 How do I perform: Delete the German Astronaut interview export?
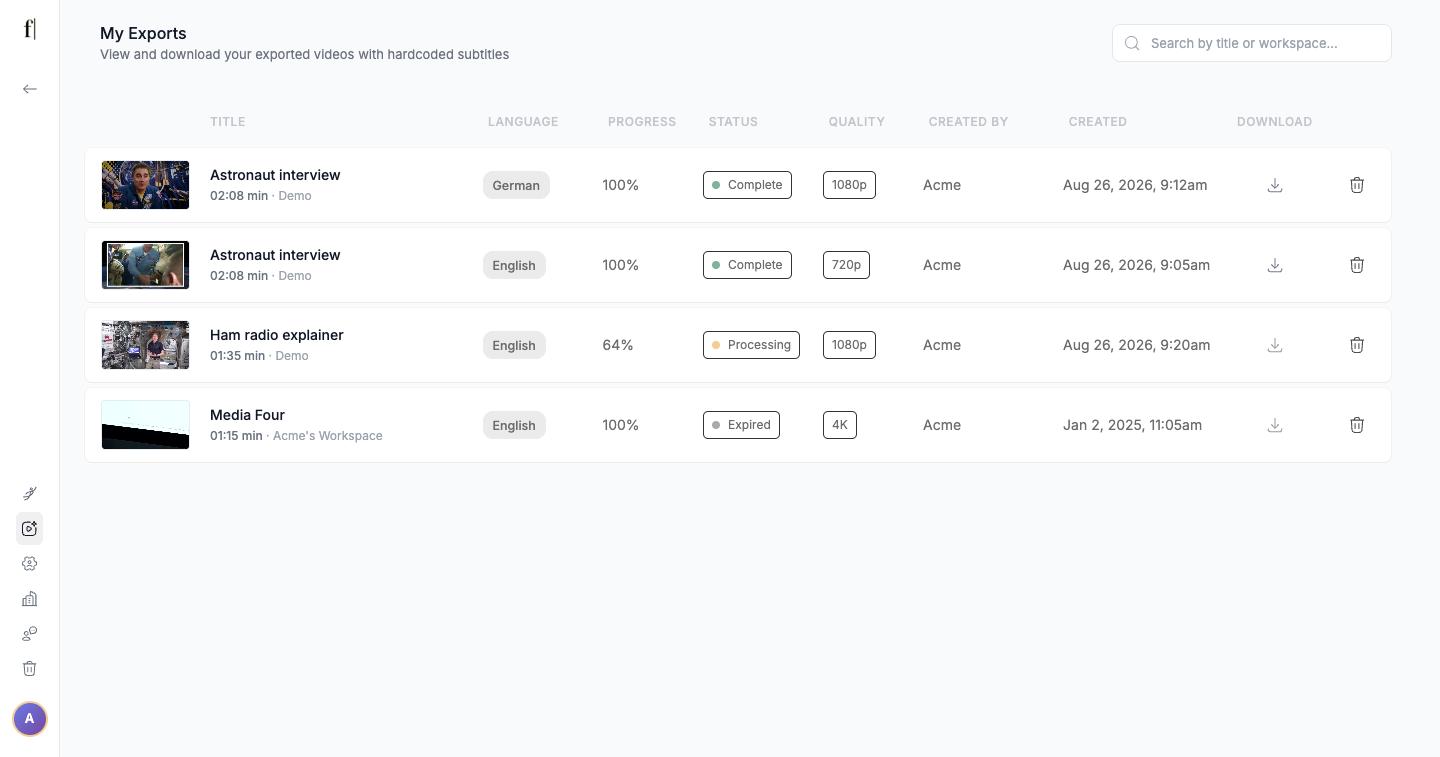(1357, 185)
